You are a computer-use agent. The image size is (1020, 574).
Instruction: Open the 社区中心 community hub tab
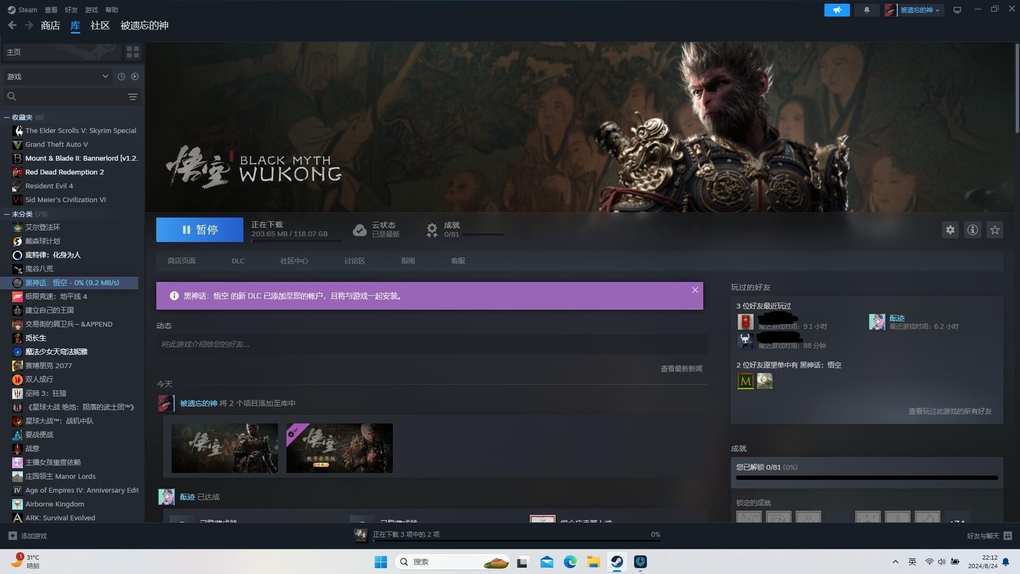pos(294,260)
